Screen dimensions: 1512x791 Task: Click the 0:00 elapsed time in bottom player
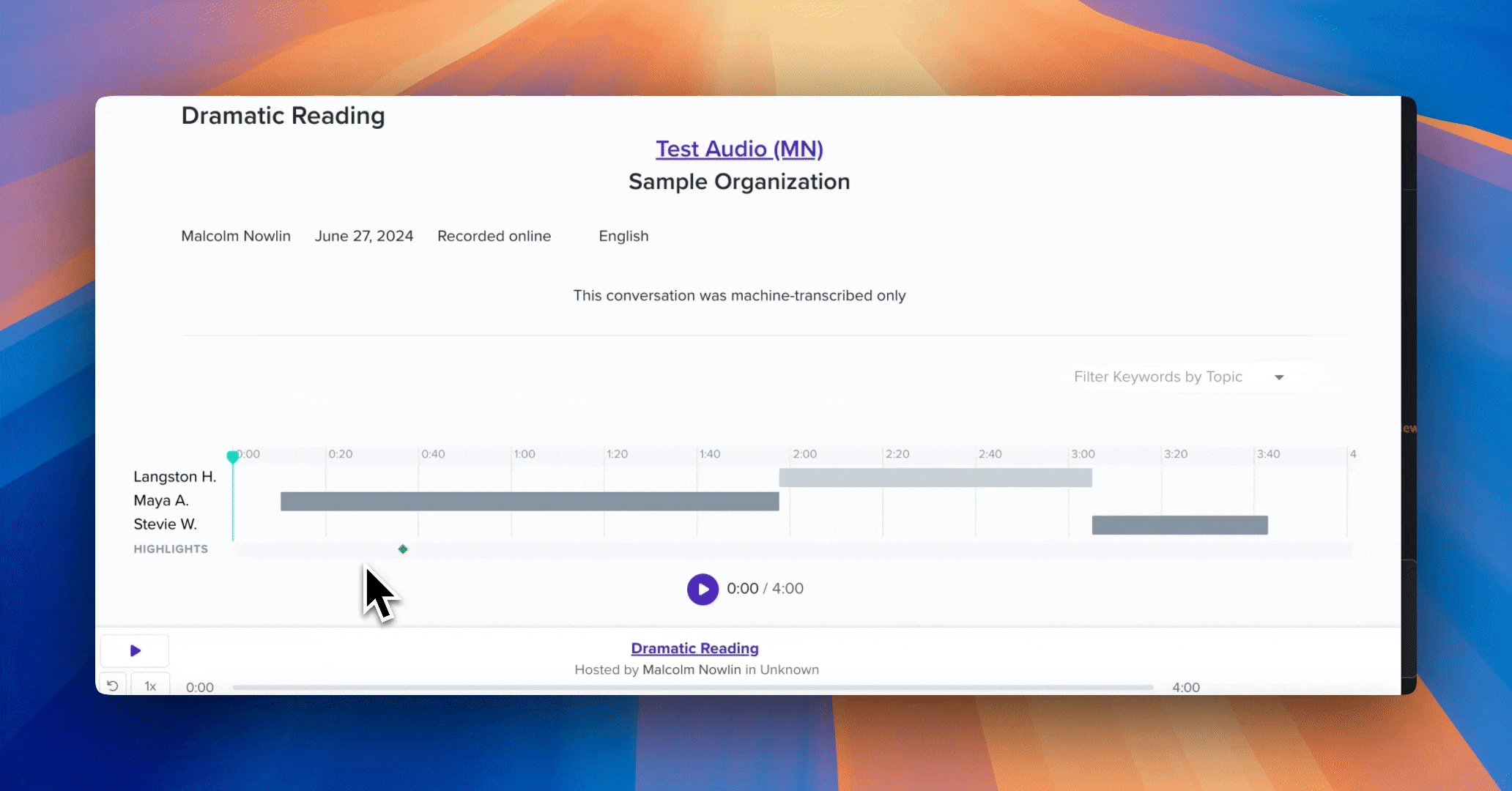(200, 687)
